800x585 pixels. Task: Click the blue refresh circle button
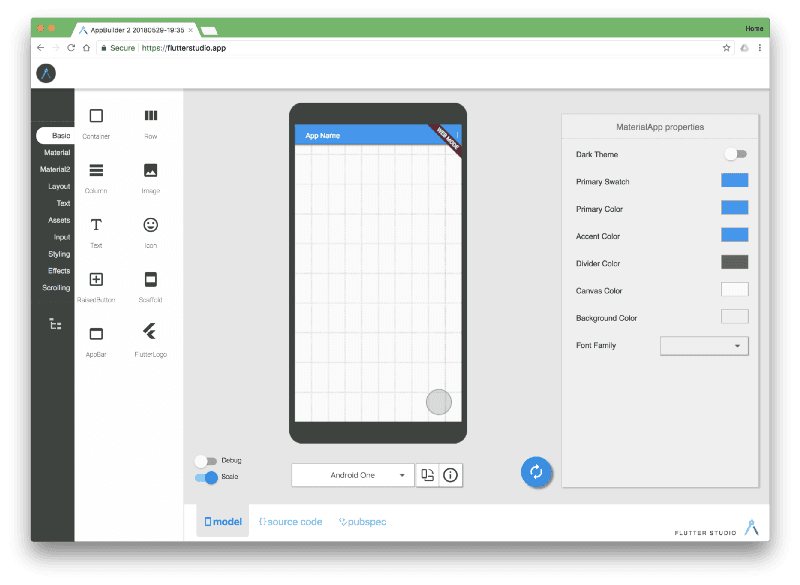pyautogui.click(x=537, y=472)
